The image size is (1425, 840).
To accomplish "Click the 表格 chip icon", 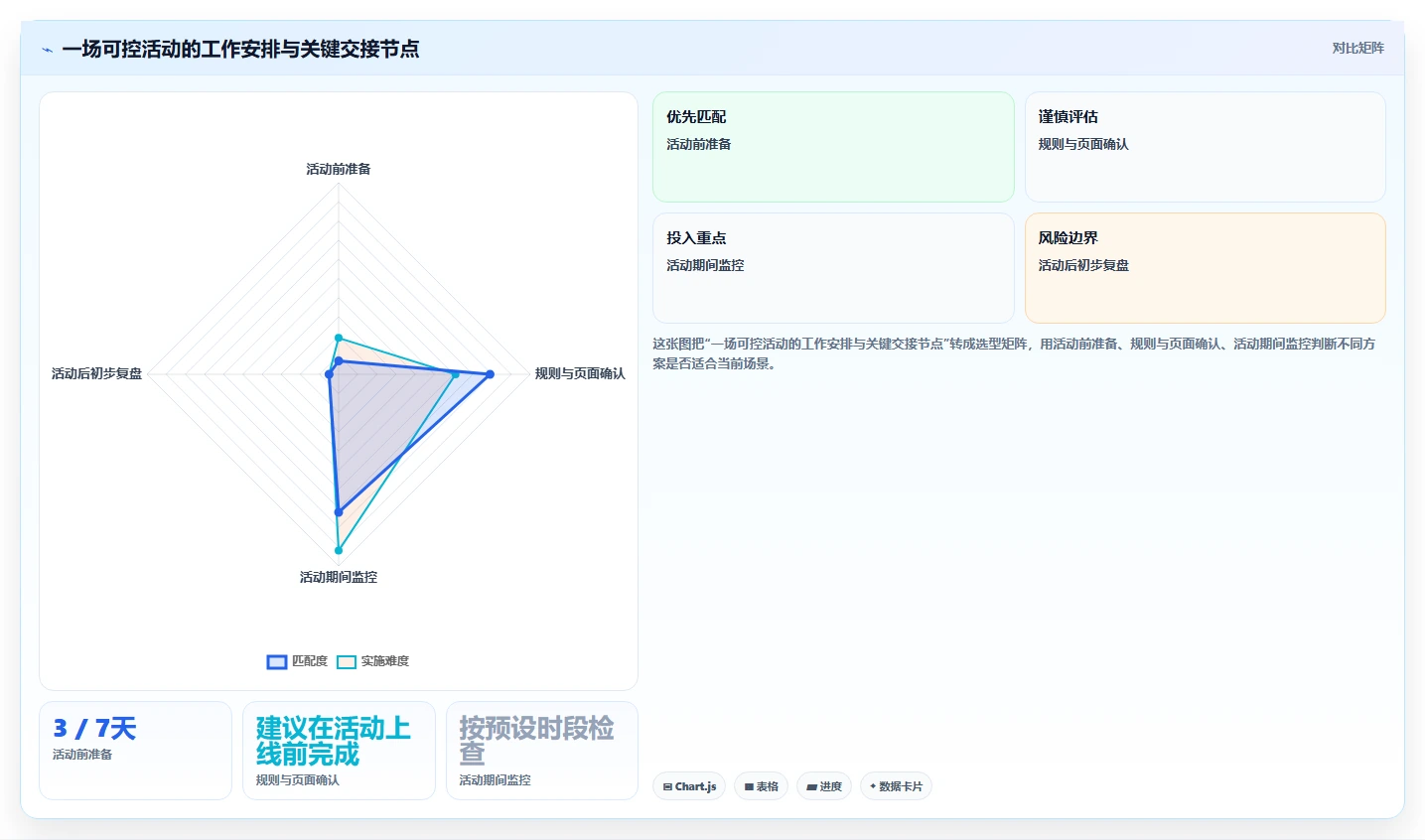I will pyautogui.click(x=749, y=786).
